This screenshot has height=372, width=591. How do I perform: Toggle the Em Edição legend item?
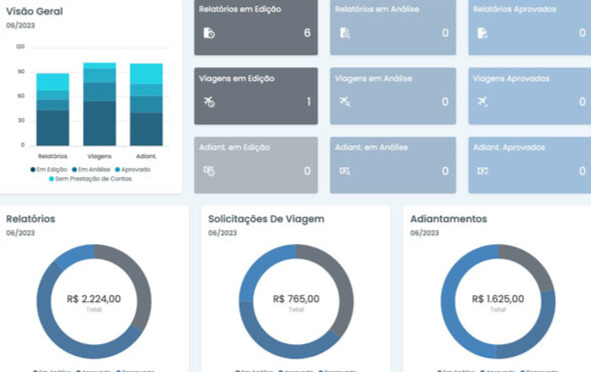pos(49,170)
